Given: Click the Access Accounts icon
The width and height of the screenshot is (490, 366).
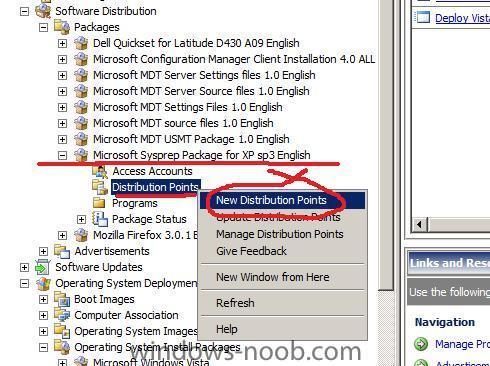Looking at the screenshot, I should pyautogui.click(x=100, y=171).
